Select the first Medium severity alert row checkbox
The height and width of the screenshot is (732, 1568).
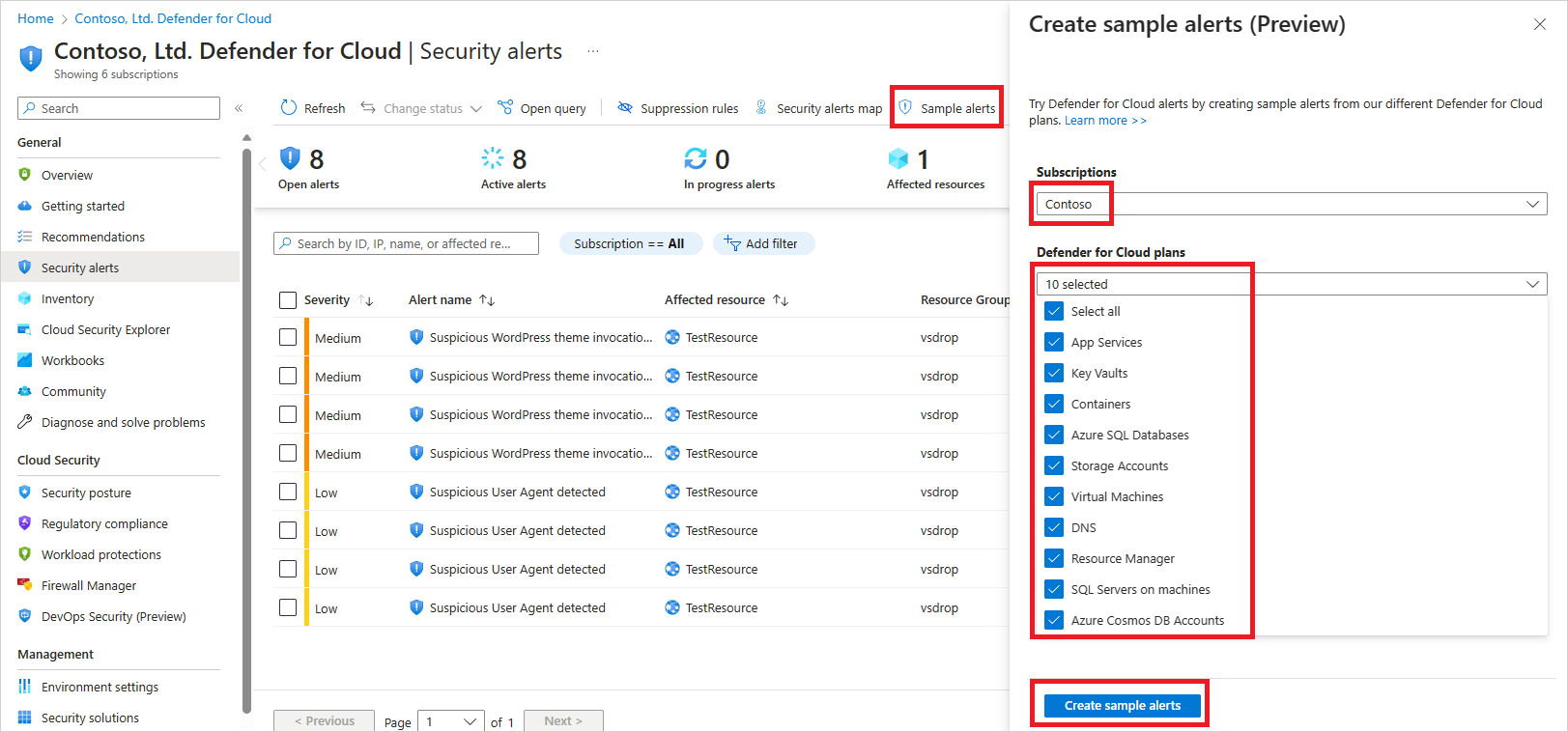288,337
